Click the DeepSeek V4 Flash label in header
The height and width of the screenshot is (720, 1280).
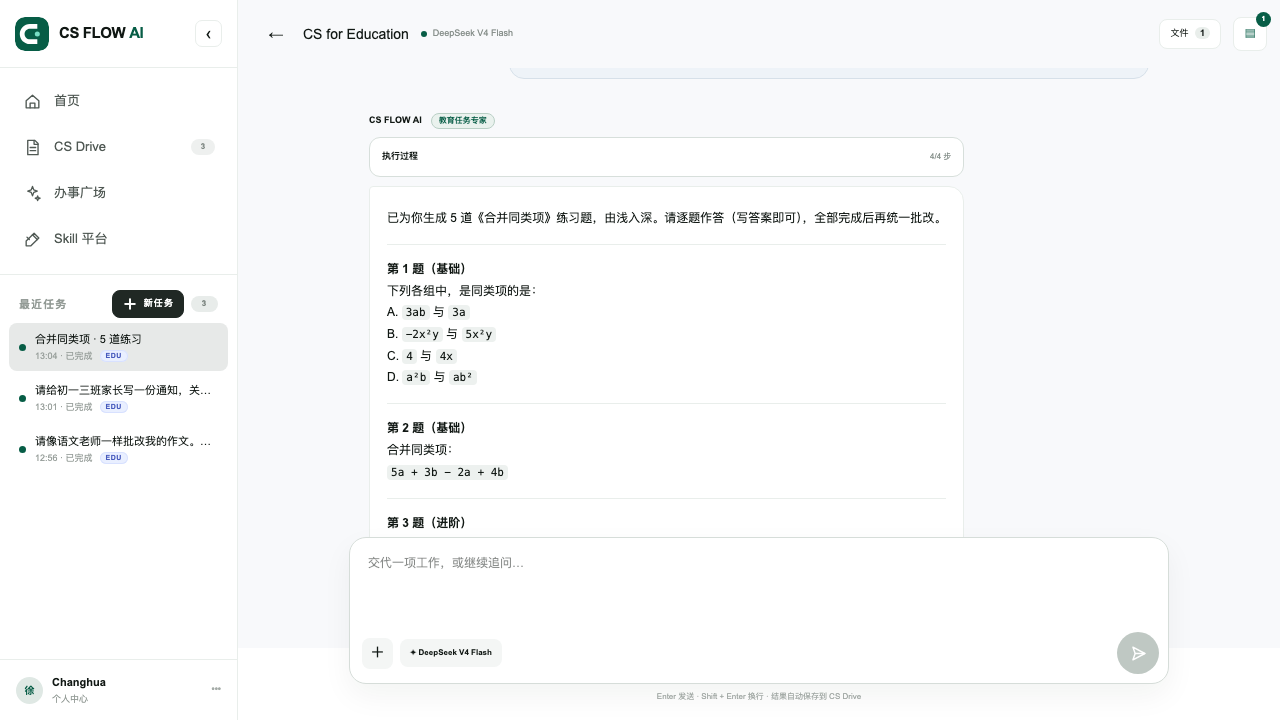pyautogui.click(x=472, y=33)
